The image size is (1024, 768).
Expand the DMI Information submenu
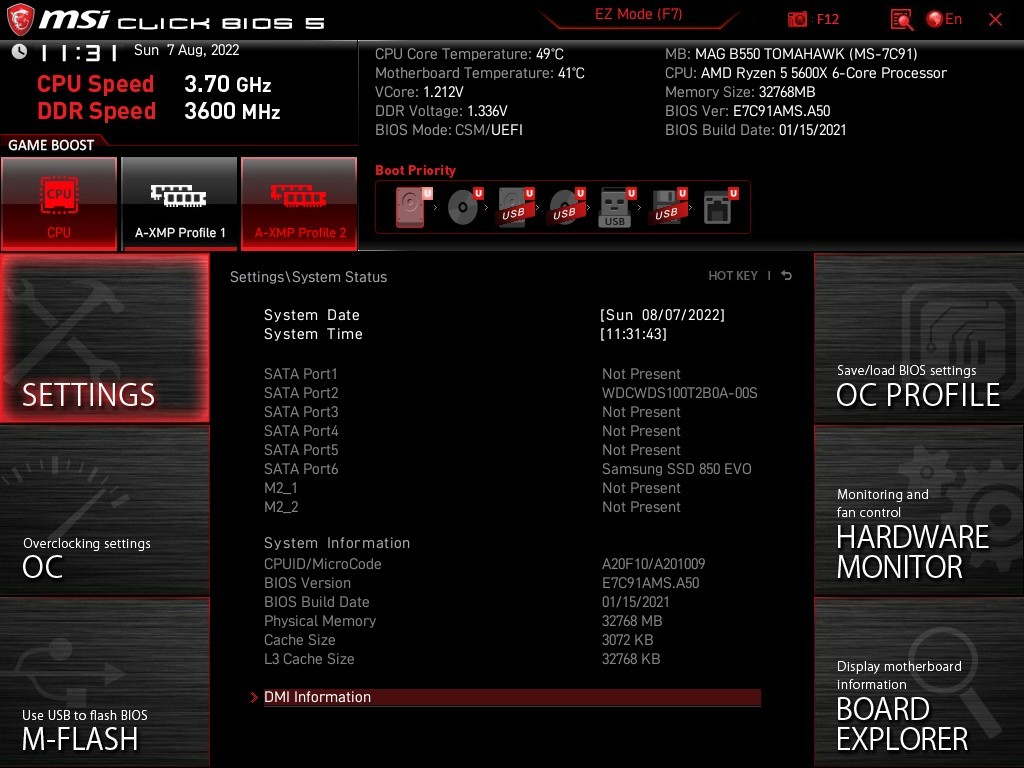[512, 697]
